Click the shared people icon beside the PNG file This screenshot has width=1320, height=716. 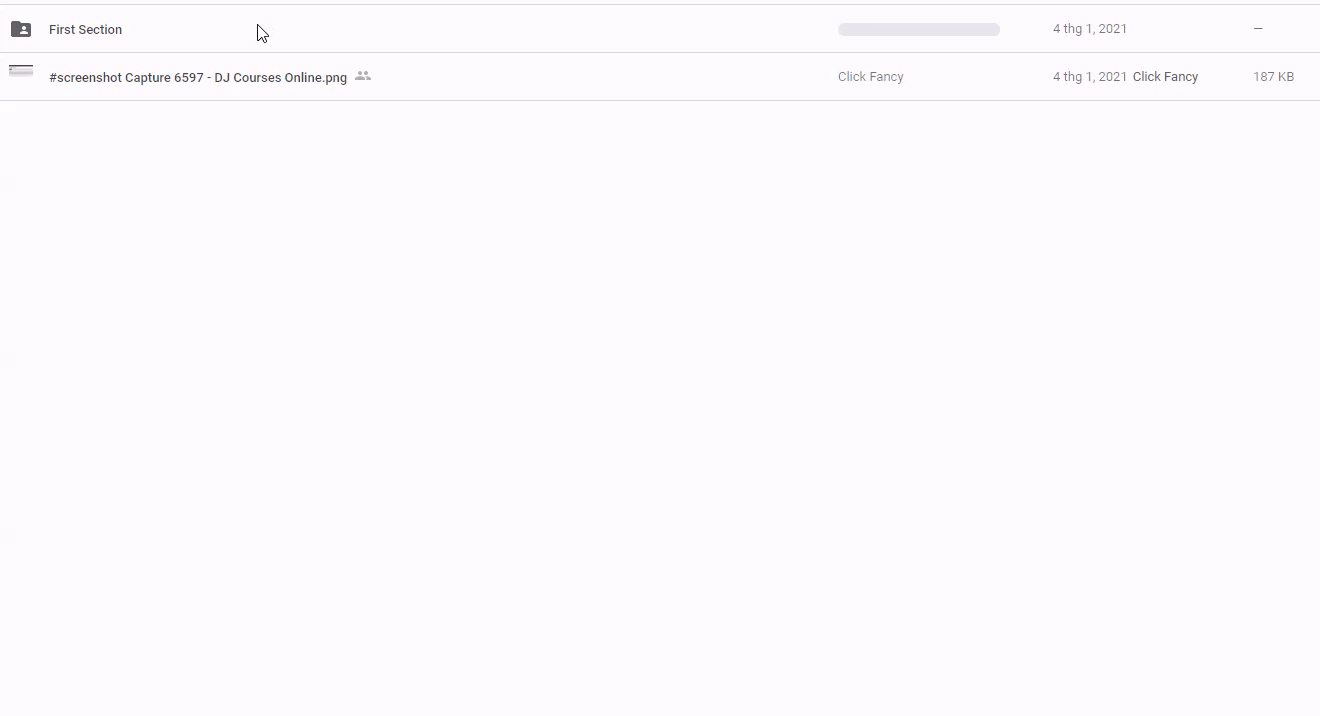363,76
